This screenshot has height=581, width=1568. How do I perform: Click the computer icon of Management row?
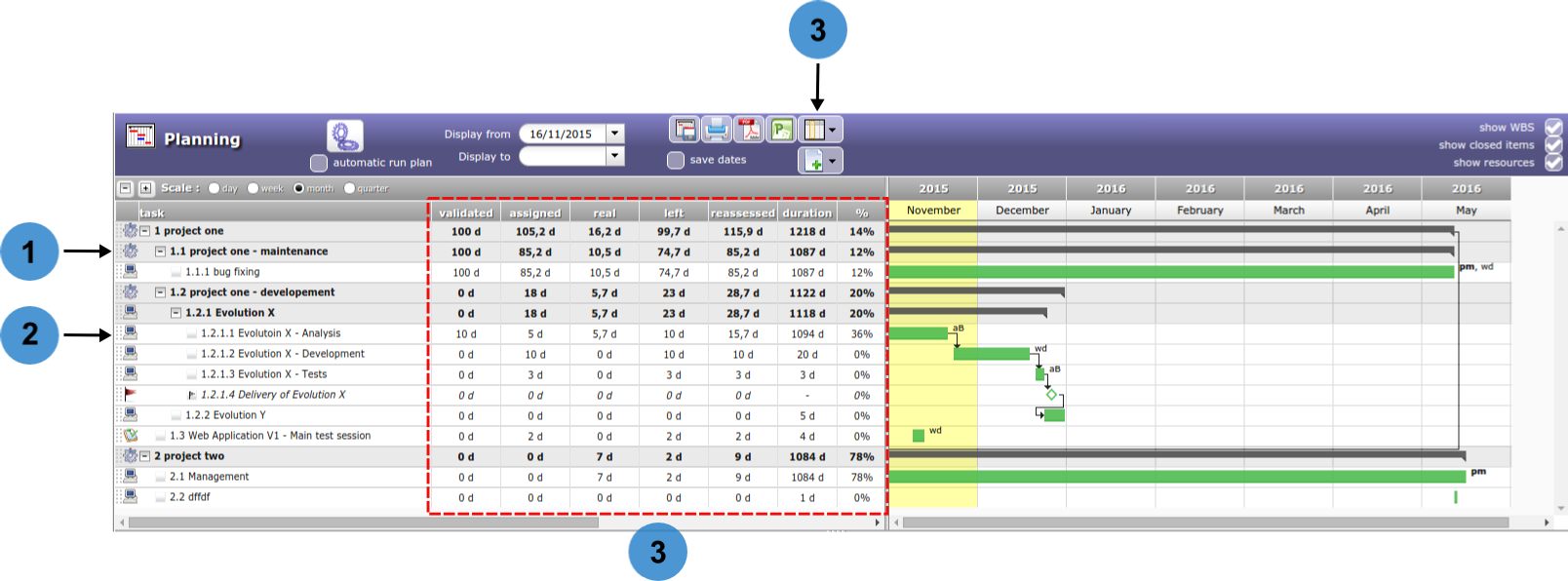click(x=130, y=477)
